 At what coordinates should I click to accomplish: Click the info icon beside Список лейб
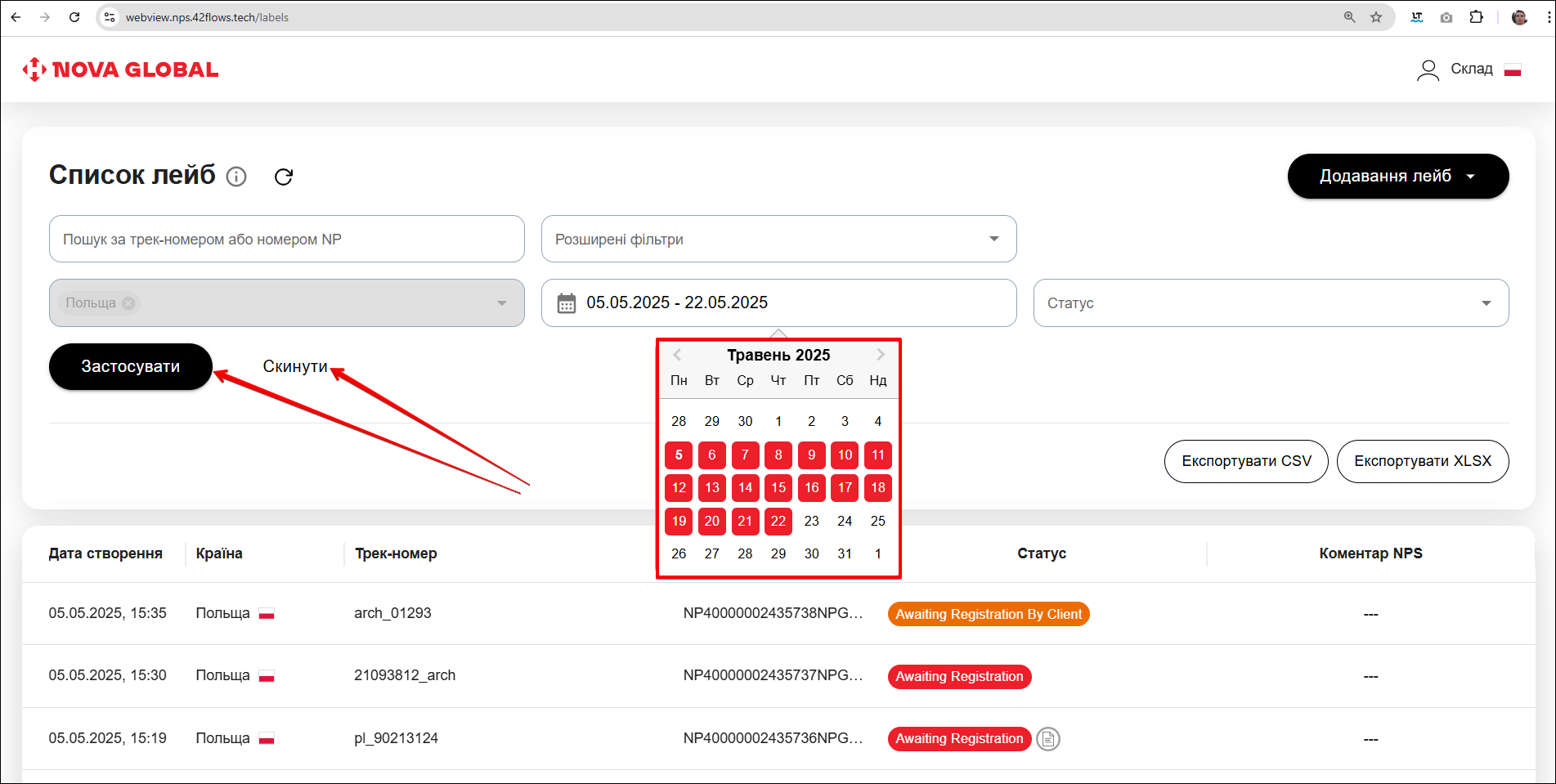pyautogui.click(x=236, y=177)
